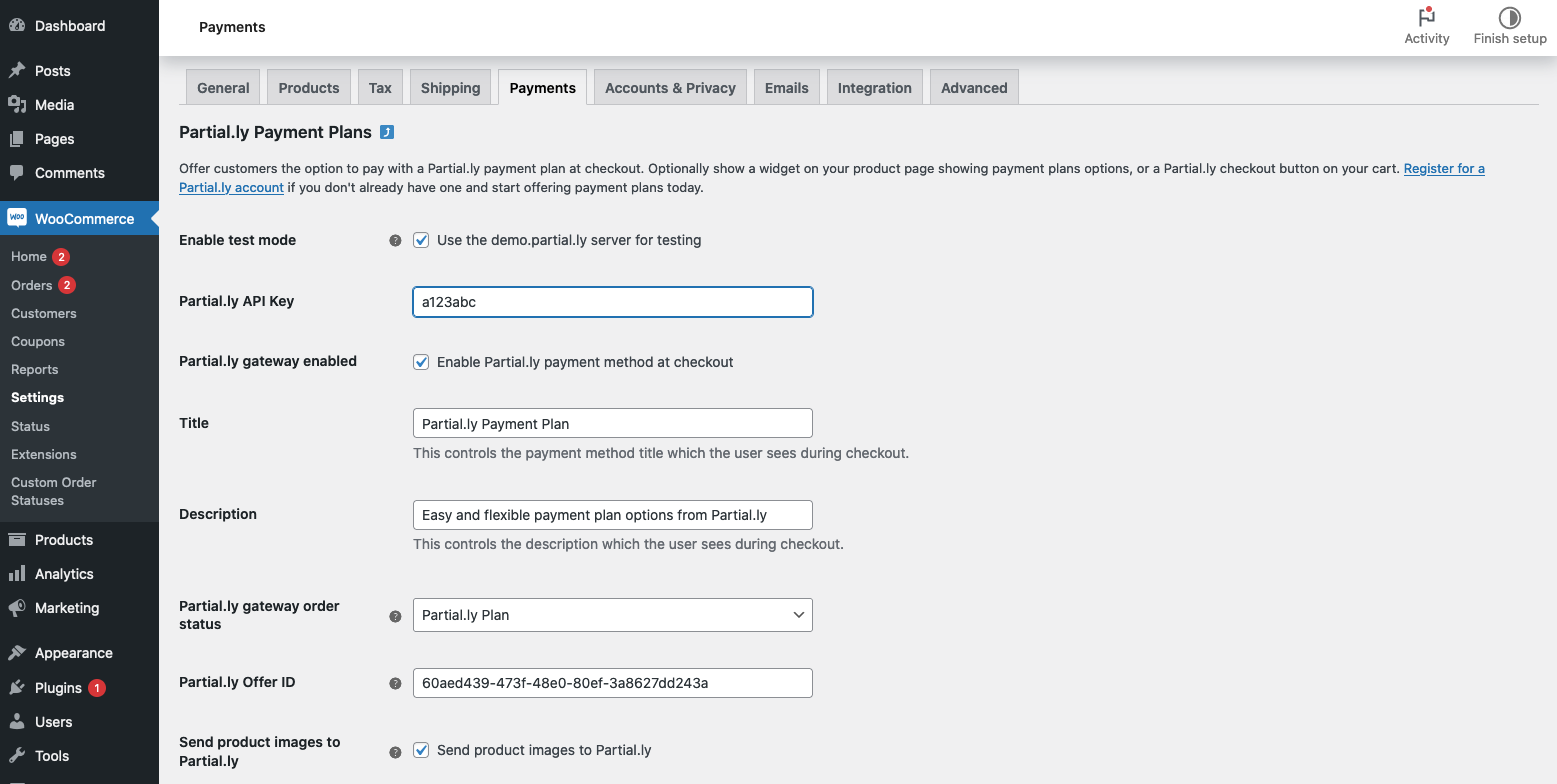1557x784 pixels.
Task: Toggle the demo.partial.ly test mode checkbox
Action: pyautogui.click(x=421, y=240)
